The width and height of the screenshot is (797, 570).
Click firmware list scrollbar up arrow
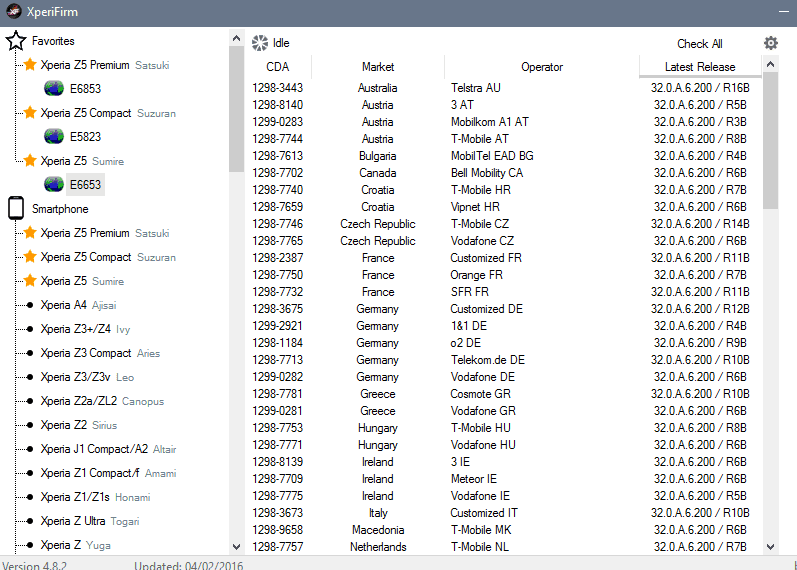click(771, 64)
